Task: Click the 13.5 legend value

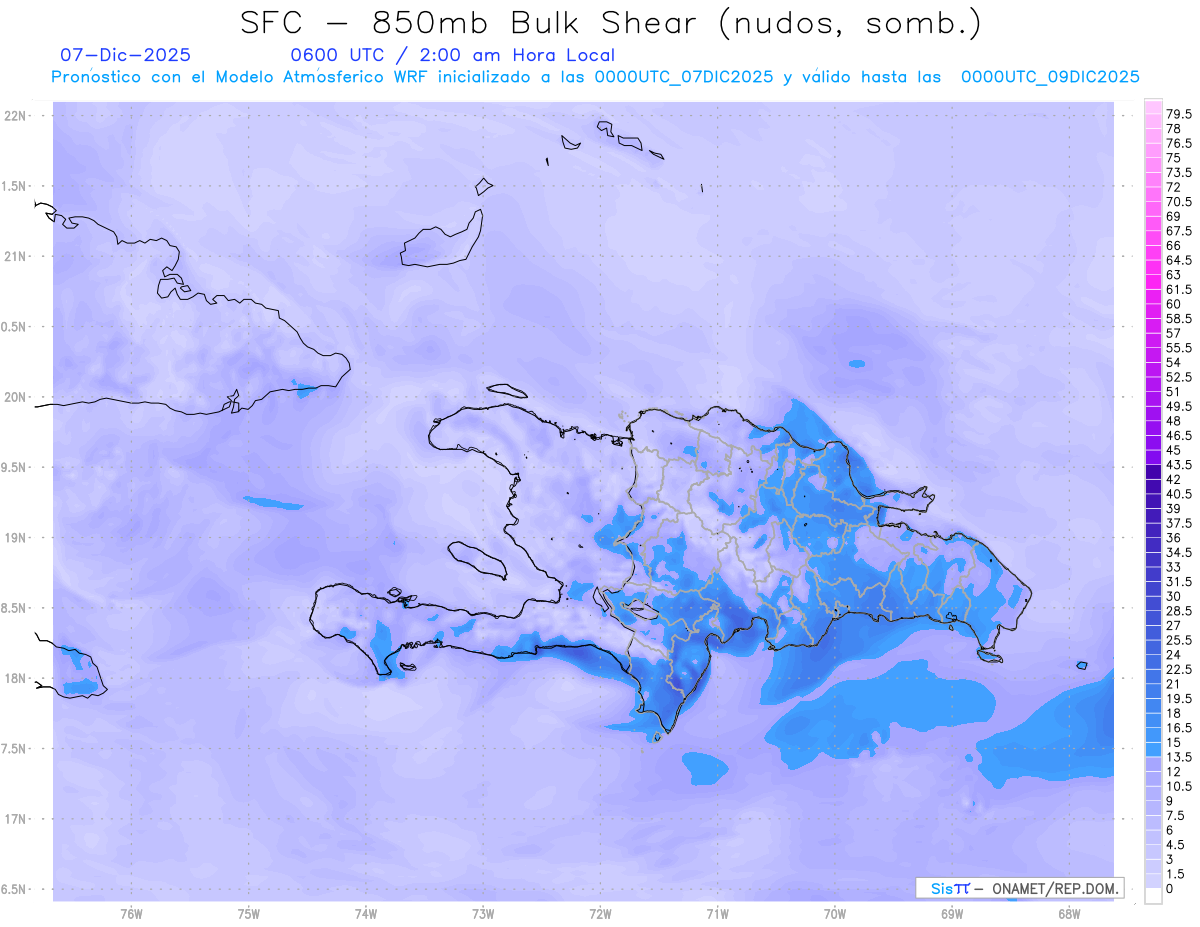Action: click(1178, 756)
